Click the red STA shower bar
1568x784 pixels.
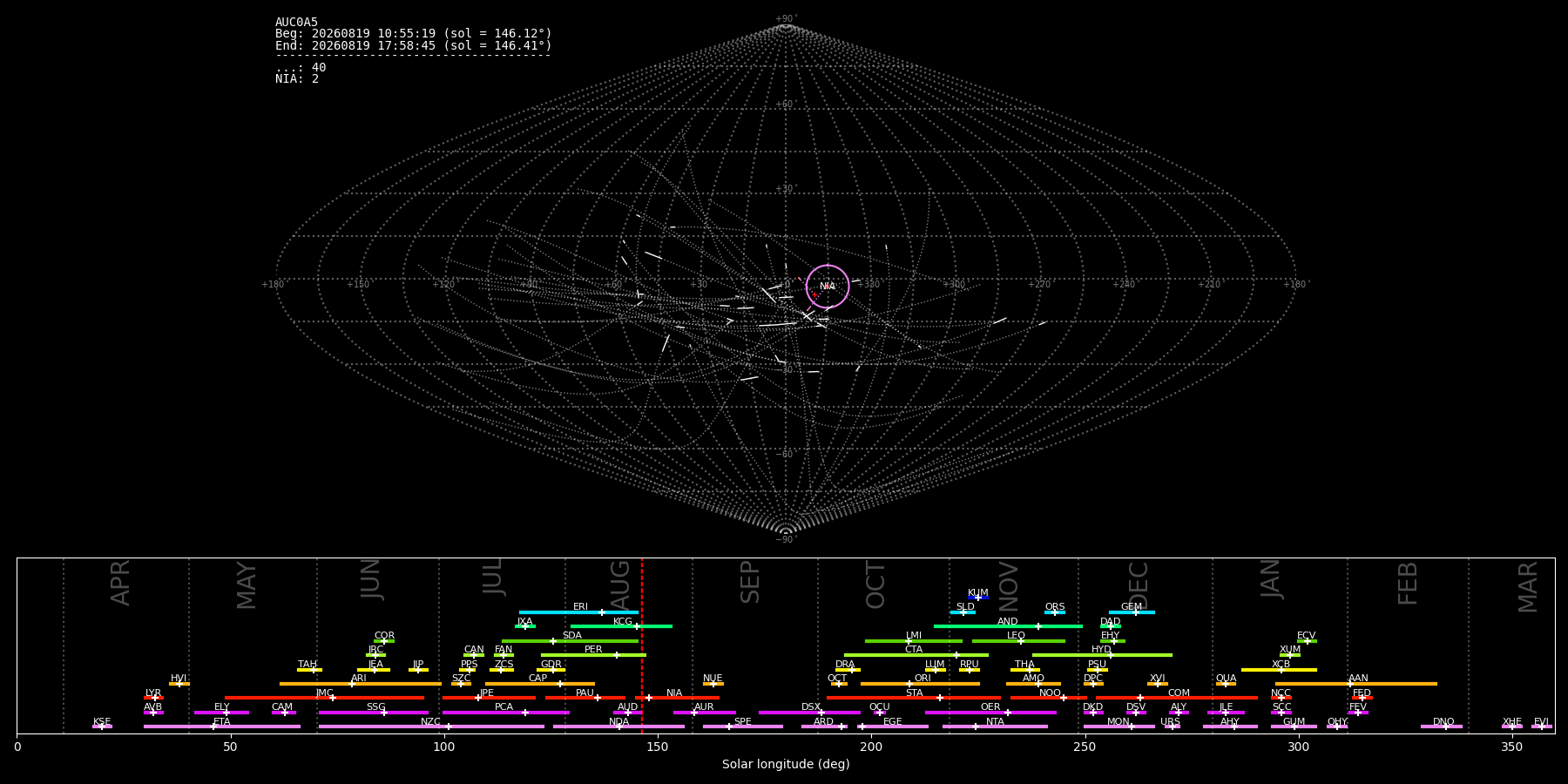click(914, 698)
